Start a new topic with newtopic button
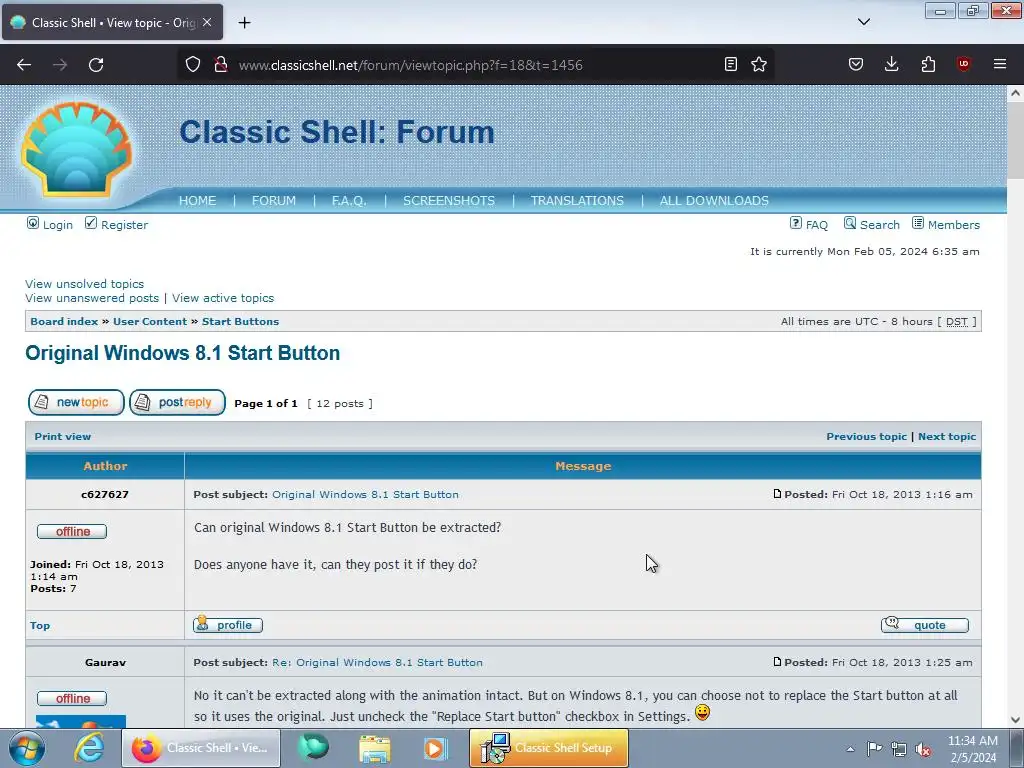1024x768 pixels. [x=76, y=402]
